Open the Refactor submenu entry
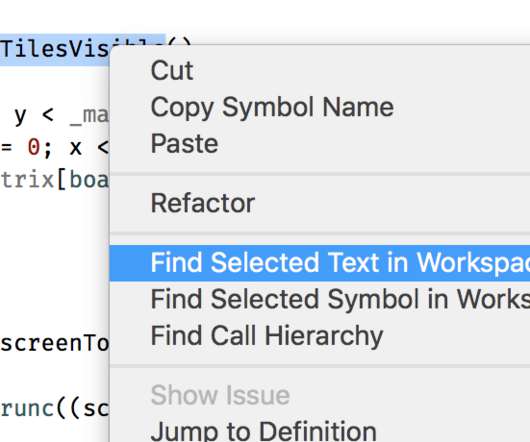Viewport: 530px width, 442px height. point(320,203)
